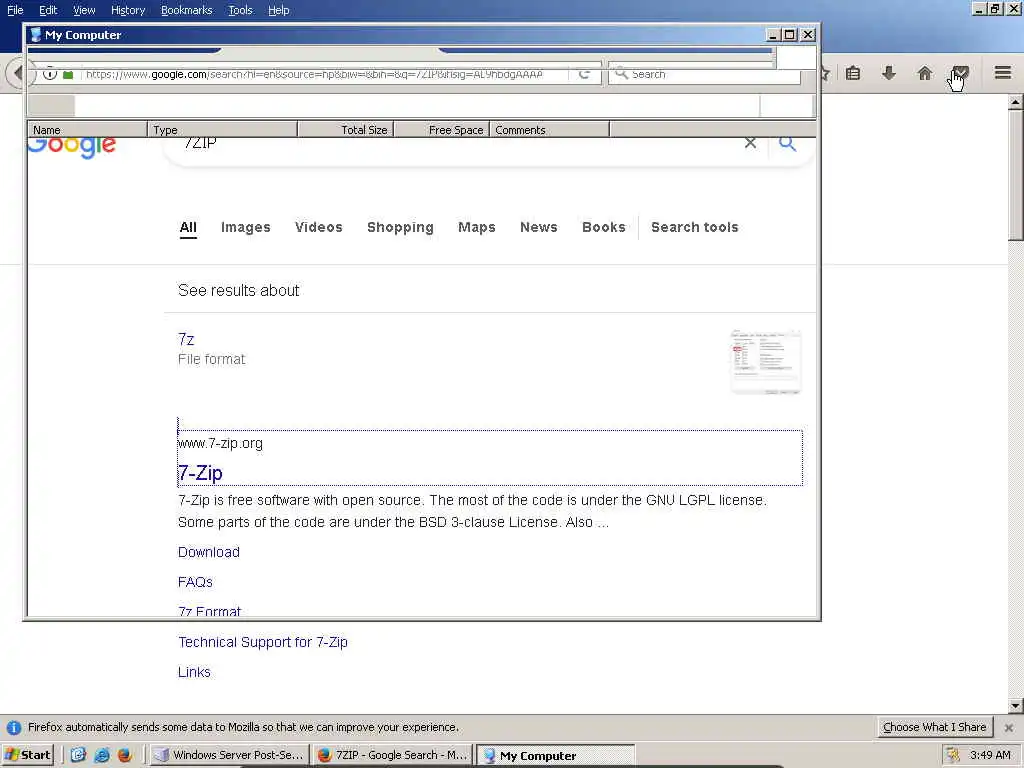This screenshot has width=1024, height=768.
Task: Click the Firefox back arrow button
Action: 16,73
